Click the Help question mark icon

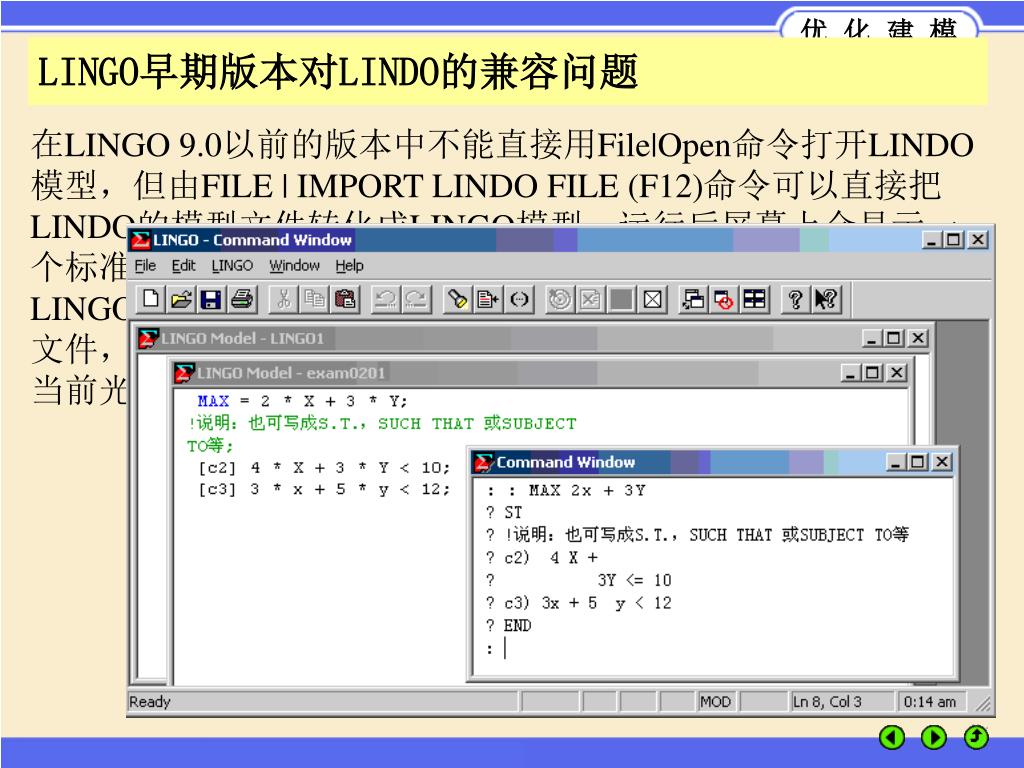coord(795,300)
